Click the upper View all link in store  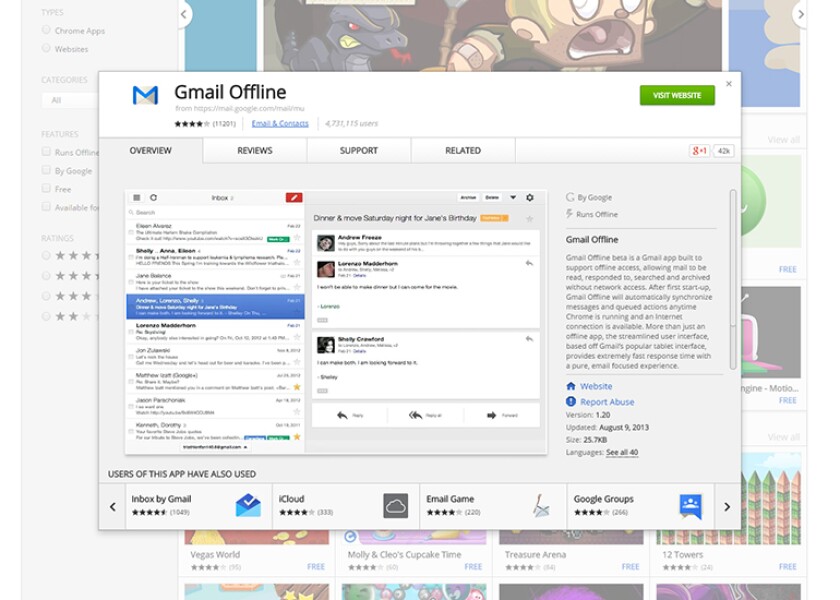click(783, 140)
